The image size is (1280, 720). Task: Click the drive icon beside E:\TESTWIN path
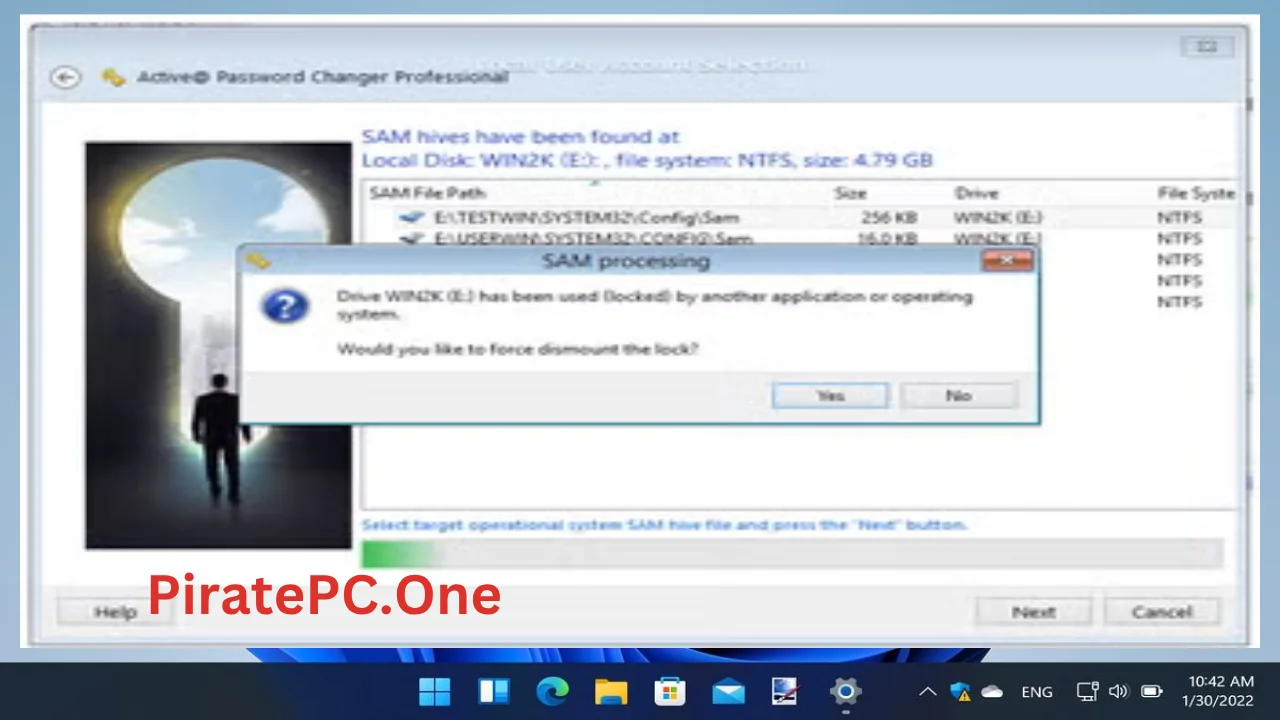(412, 217)
